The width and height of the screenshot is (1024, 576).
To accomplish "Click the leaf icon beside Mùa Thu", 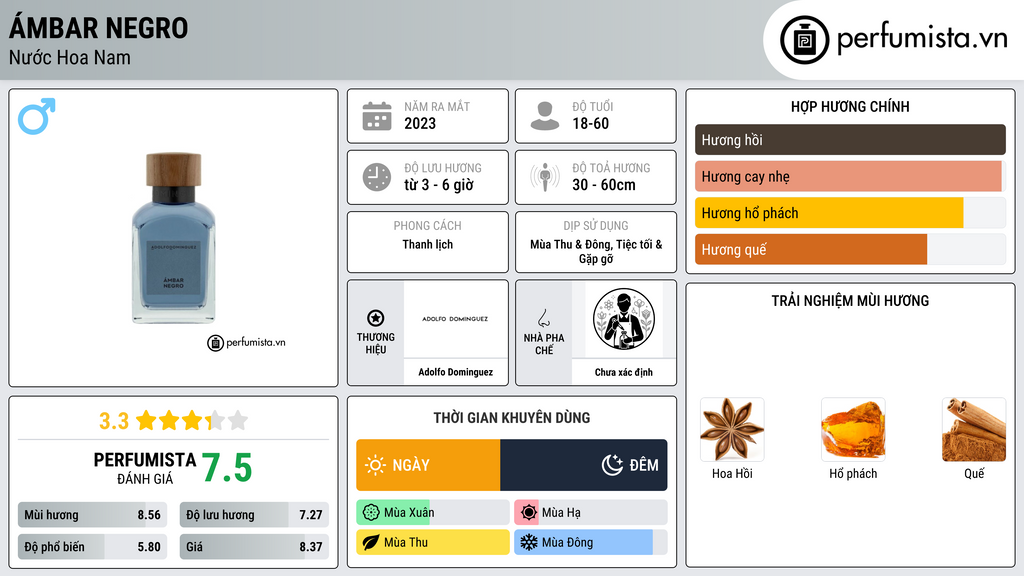I will 371,542.
